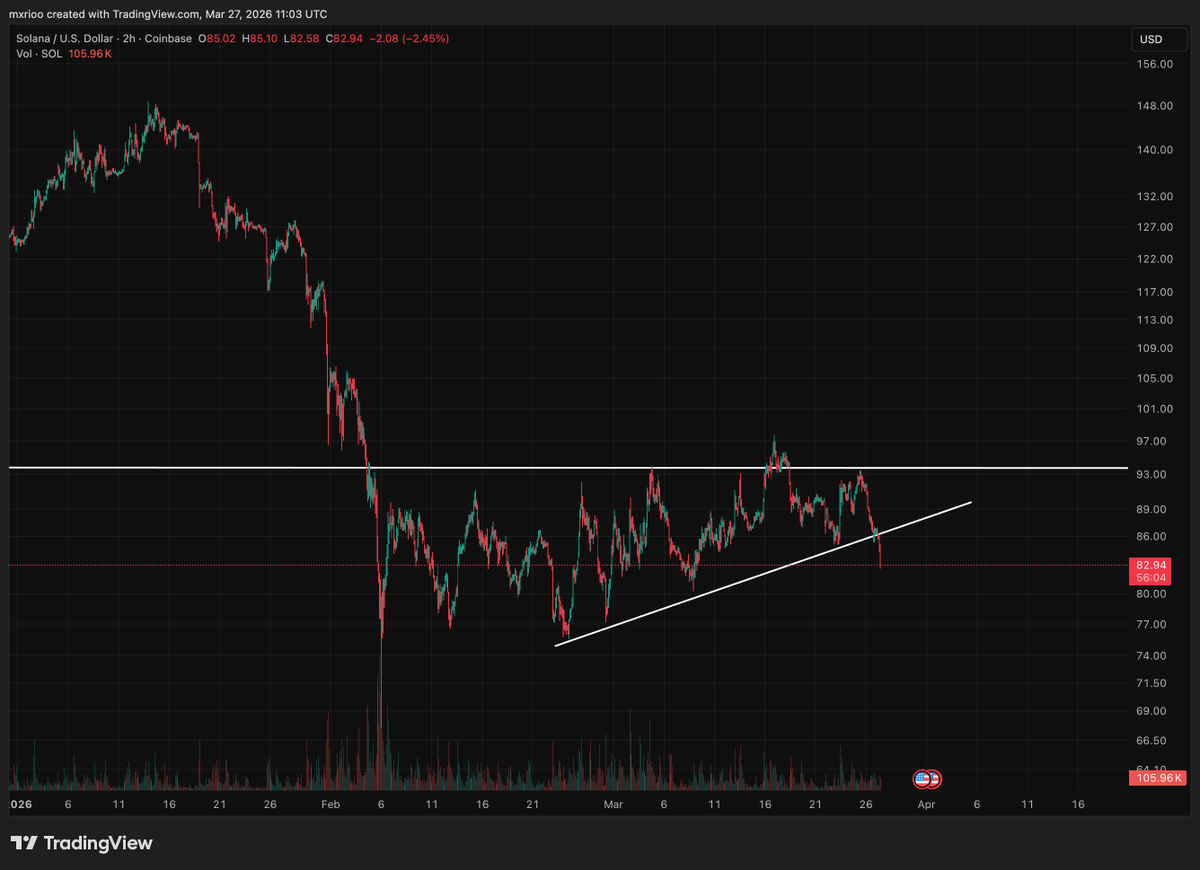Click the 109.00 price axis label
The width and height of the screenshot is (1200, 870).
point(1155,348)
